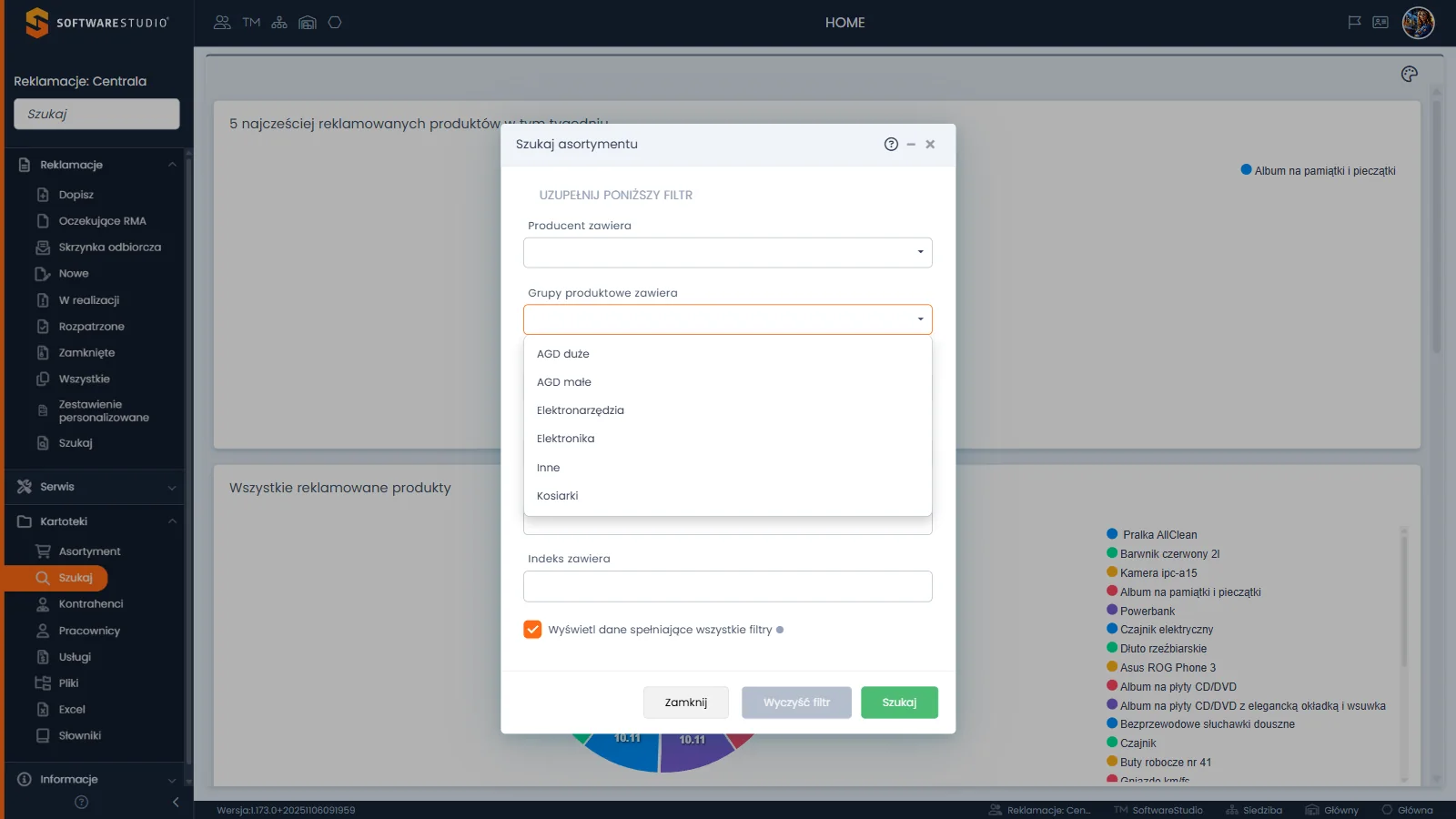This screenshot has height=819, width=1456.
Task: Click the Zamknij button
Action: [686, 703]
